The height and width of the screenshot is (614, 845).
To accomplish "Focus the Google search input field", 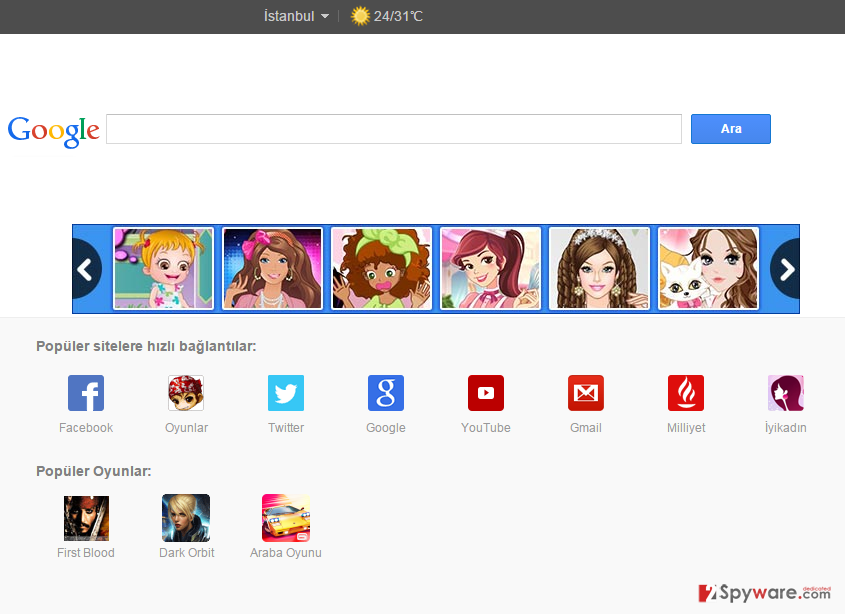I will 394,129.
